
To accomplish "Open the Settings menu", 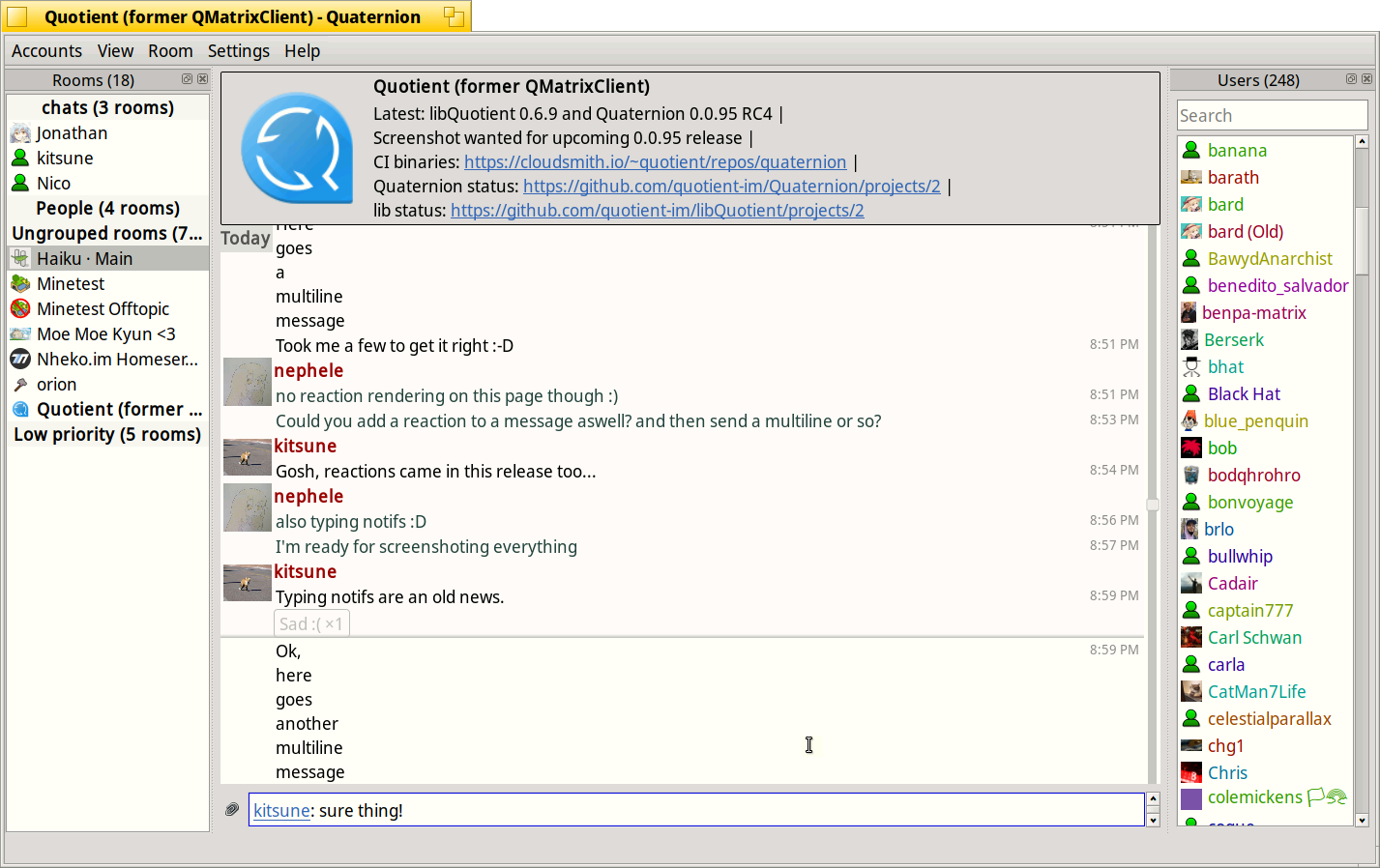I will (239, 51).
